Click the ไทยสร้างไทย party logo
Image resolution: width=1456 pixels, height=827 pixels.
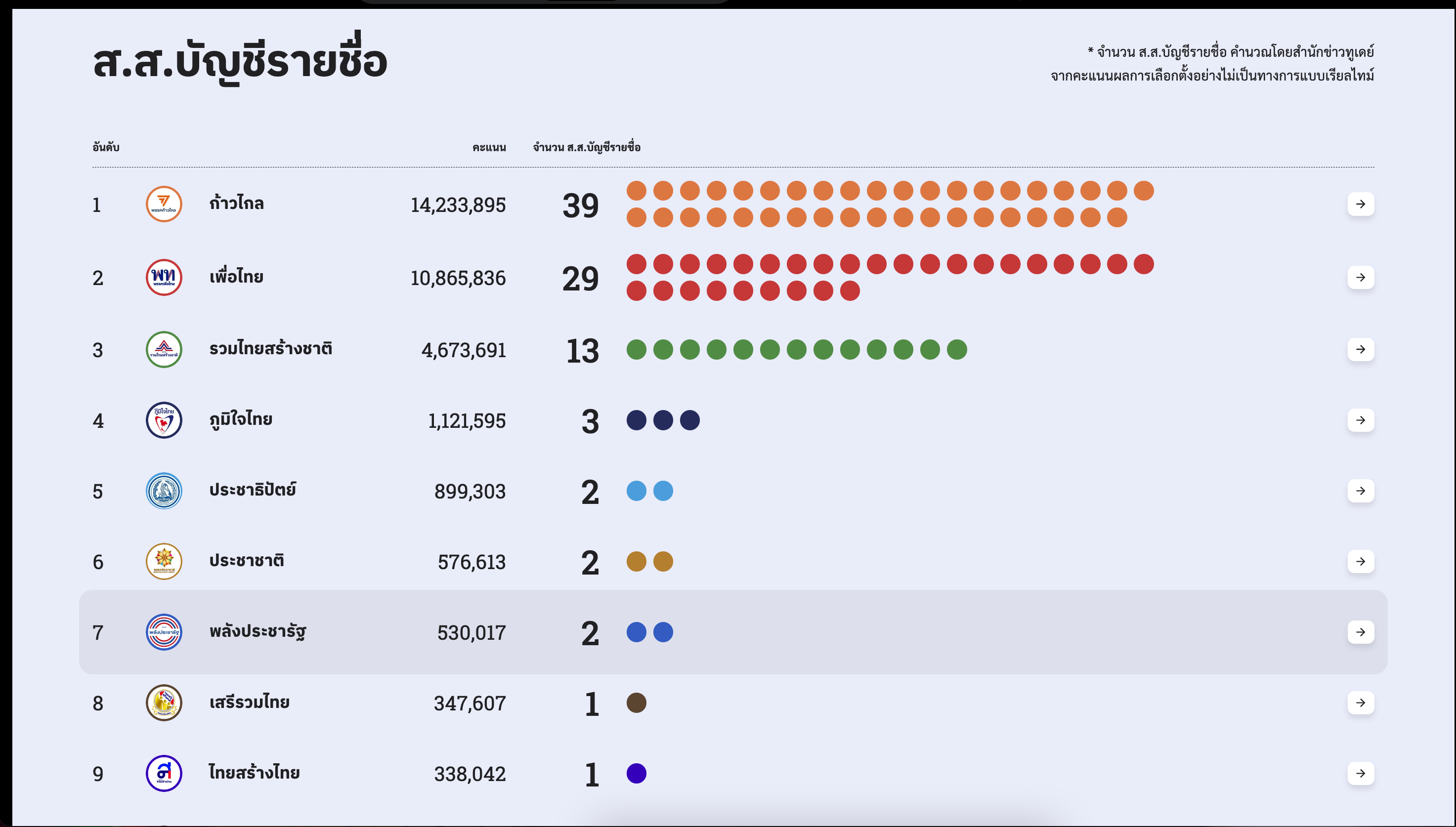pos(164,773)
